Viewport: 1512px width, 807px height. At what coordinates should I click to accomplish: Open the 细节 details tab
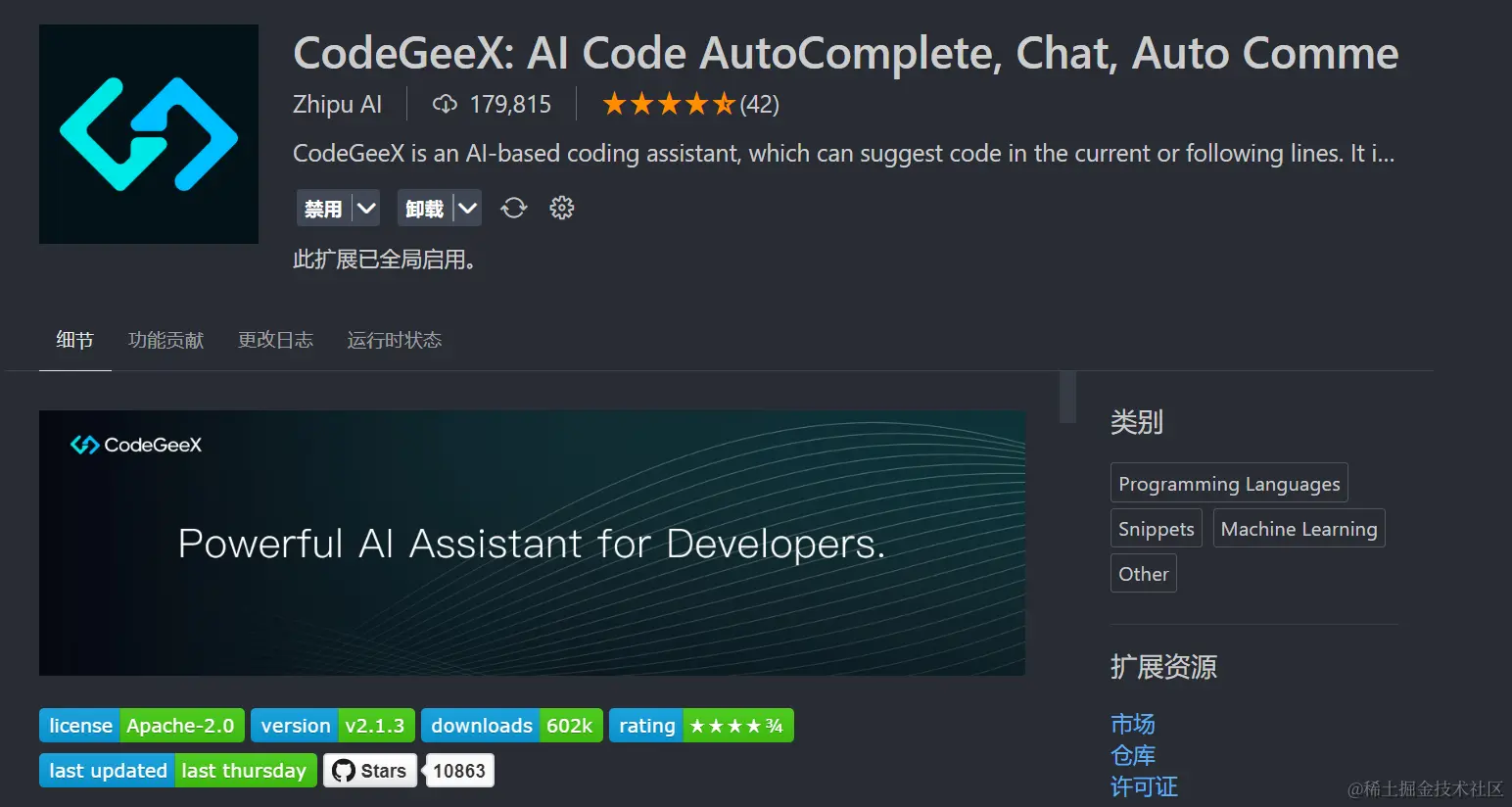(75, 340)
